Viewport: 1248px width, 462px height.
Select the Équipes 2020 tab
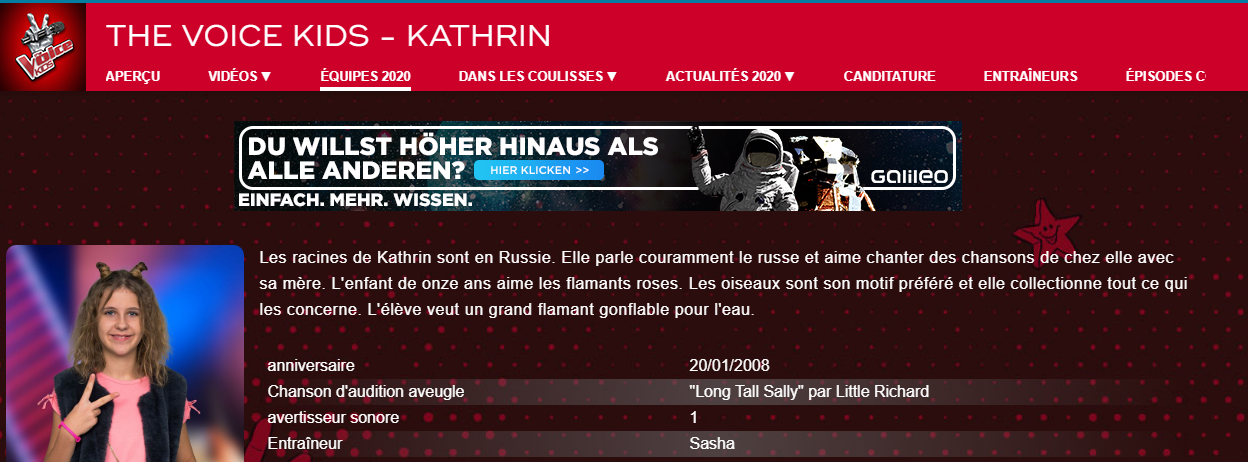point(365,76)
